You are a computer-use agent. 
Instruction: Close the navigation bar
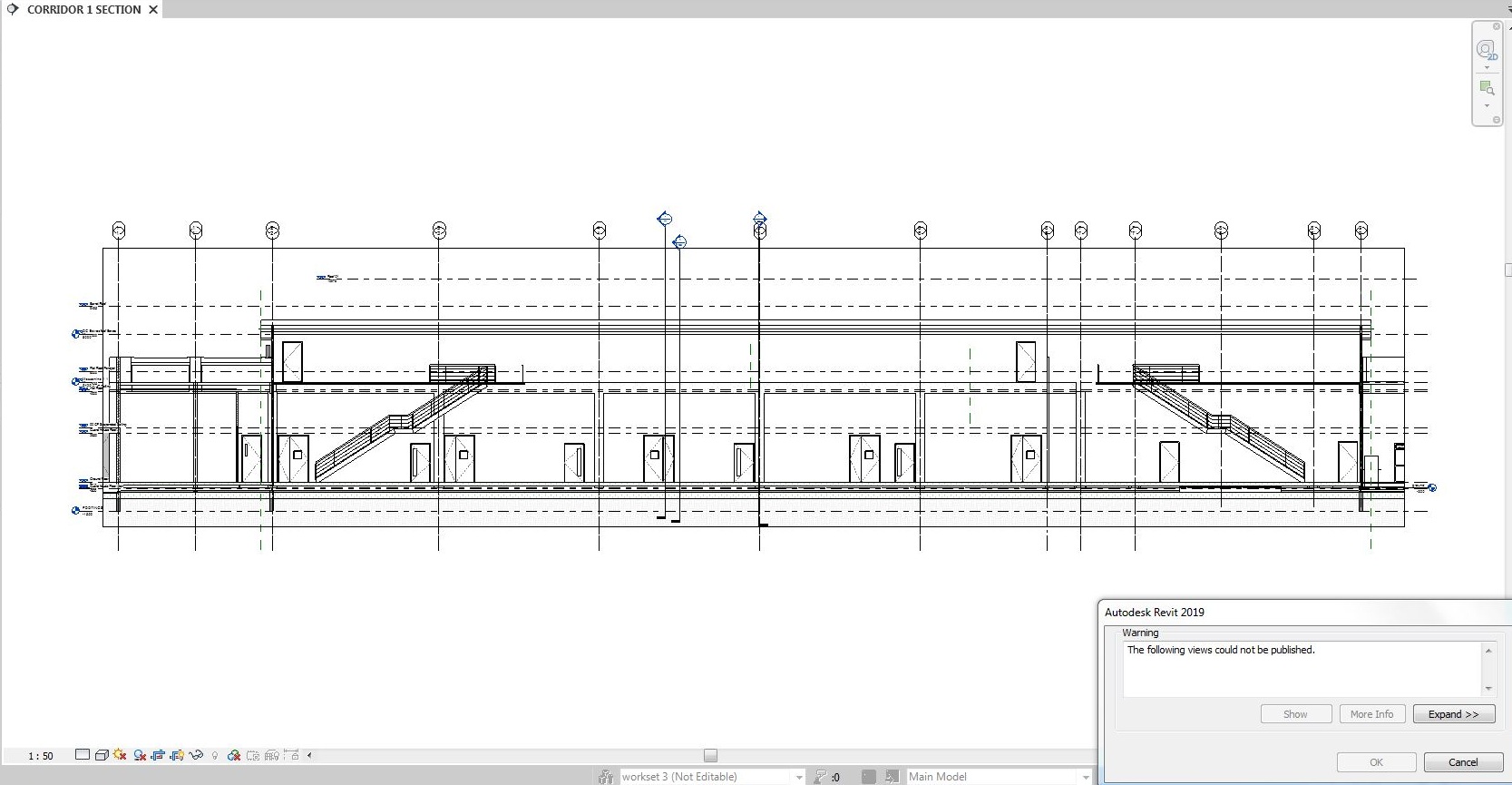point(1497,26)
